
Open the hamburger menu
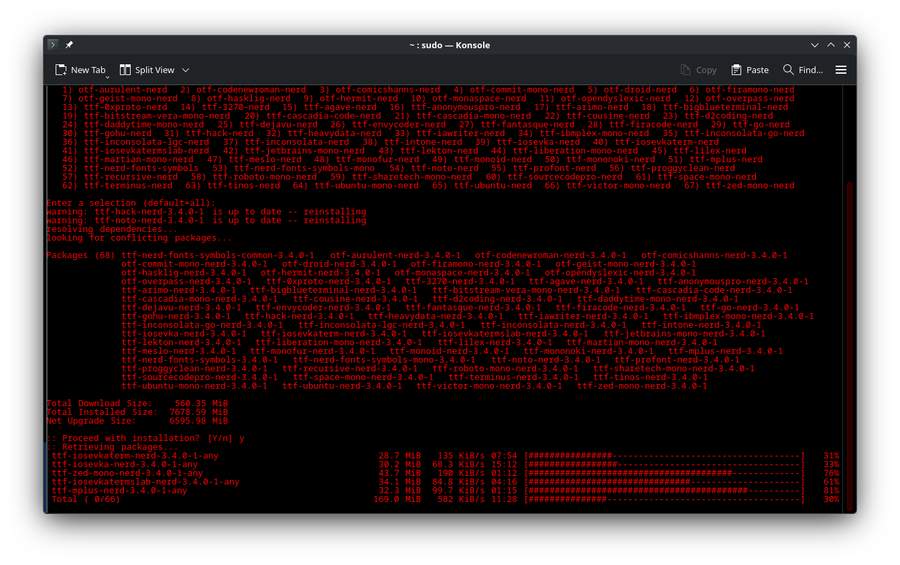tap(841, 70)
